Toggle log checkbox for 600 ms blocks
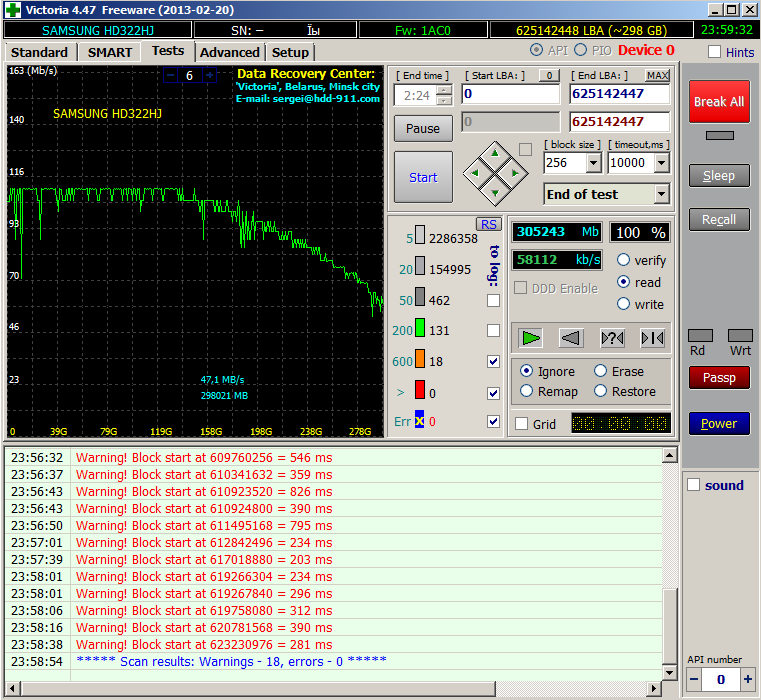The height and width of the screenshot is (700, 761). pyautogui.click(x=494, y=362)
